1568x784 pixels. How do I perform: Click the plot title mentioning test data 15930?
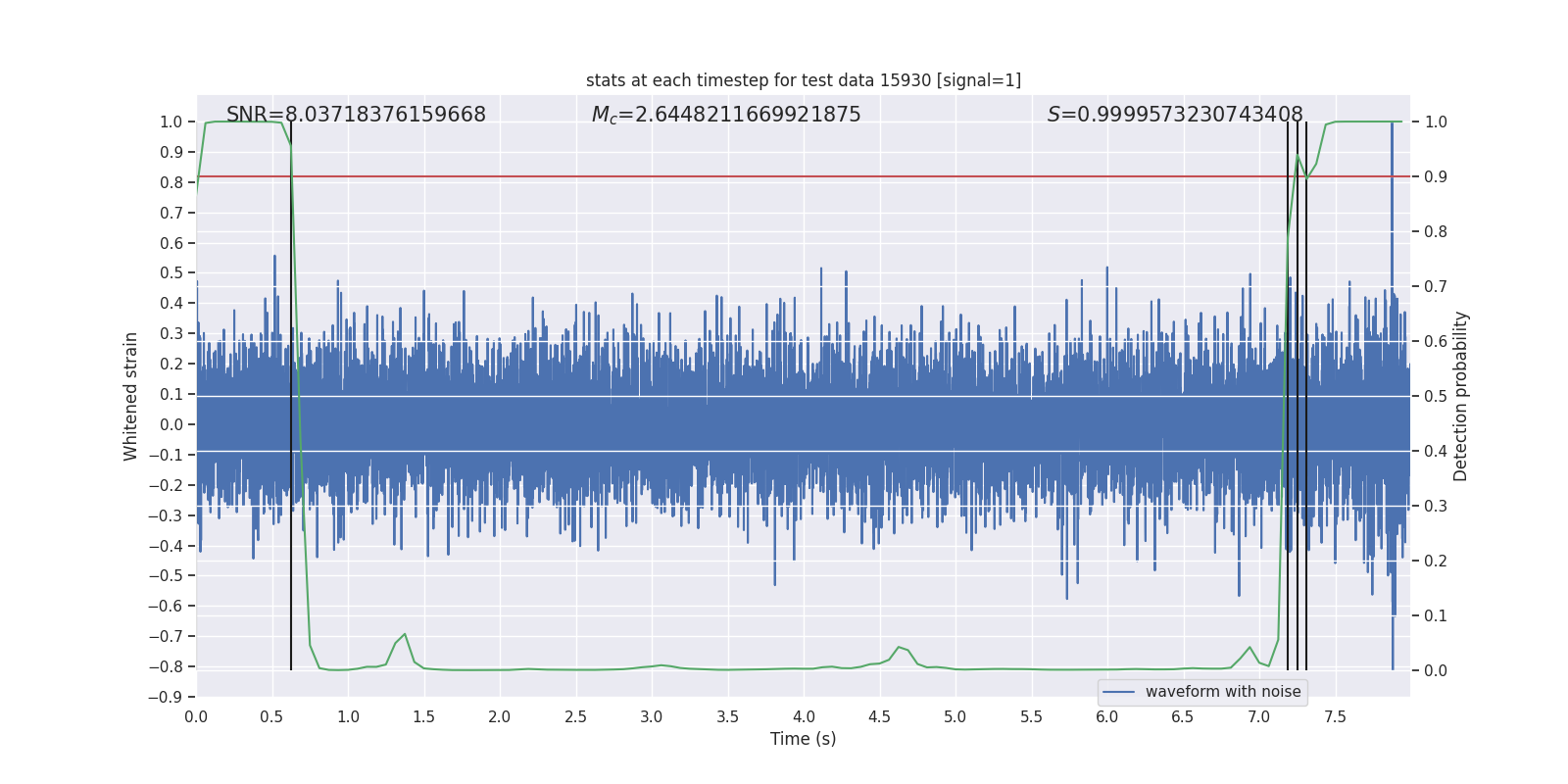coord(803,80)
